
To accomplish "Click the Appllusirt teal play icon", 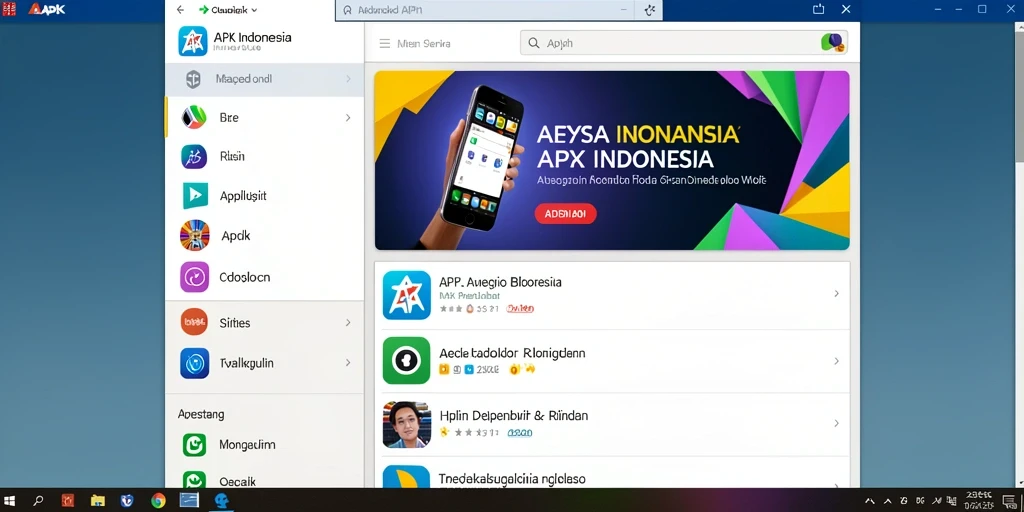I will coord(195,196).
